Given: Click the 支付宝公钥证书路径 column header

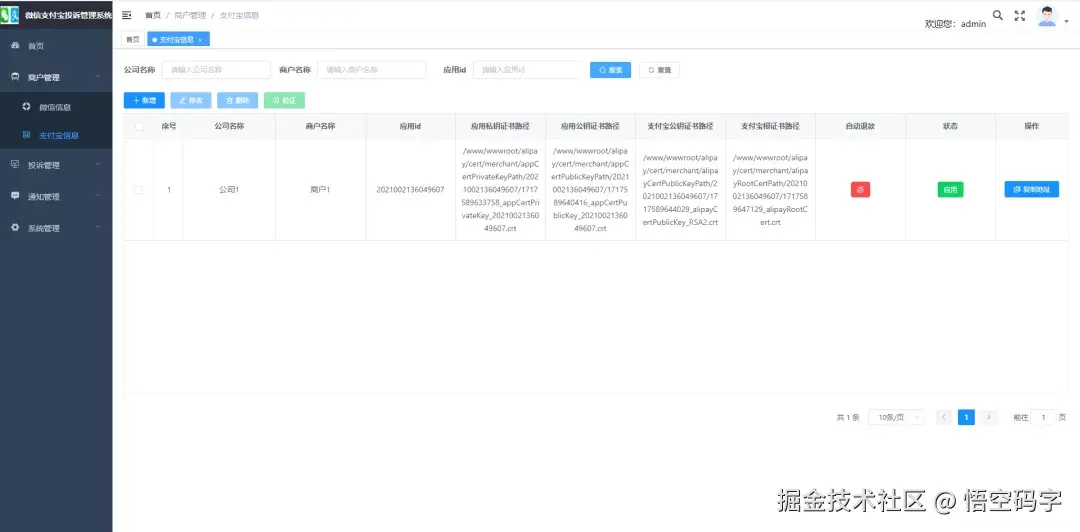Looking at the screenshot, I should [681, 126].
